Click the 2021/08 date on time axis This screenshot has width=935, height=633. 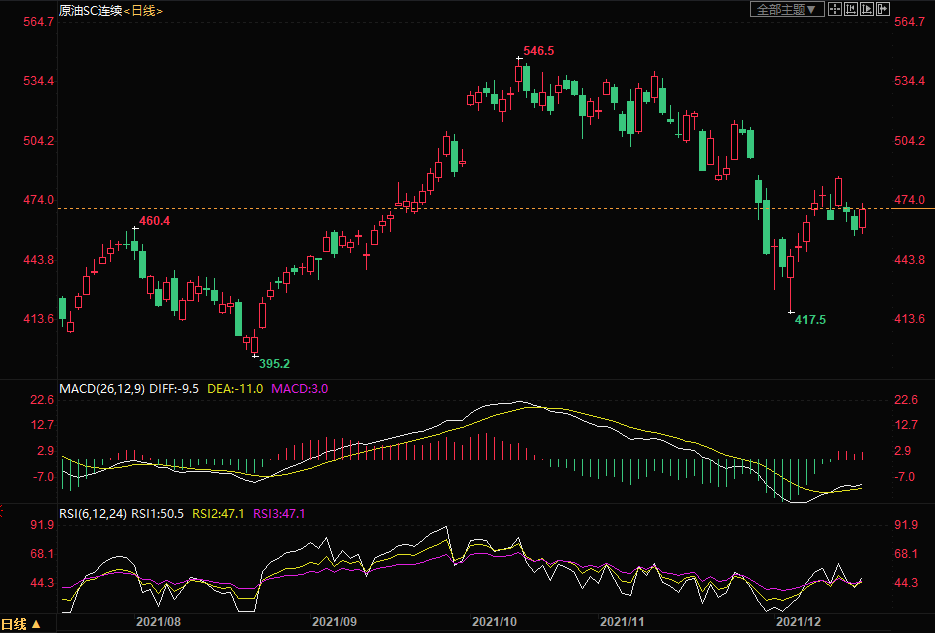[x=157, y=621]
